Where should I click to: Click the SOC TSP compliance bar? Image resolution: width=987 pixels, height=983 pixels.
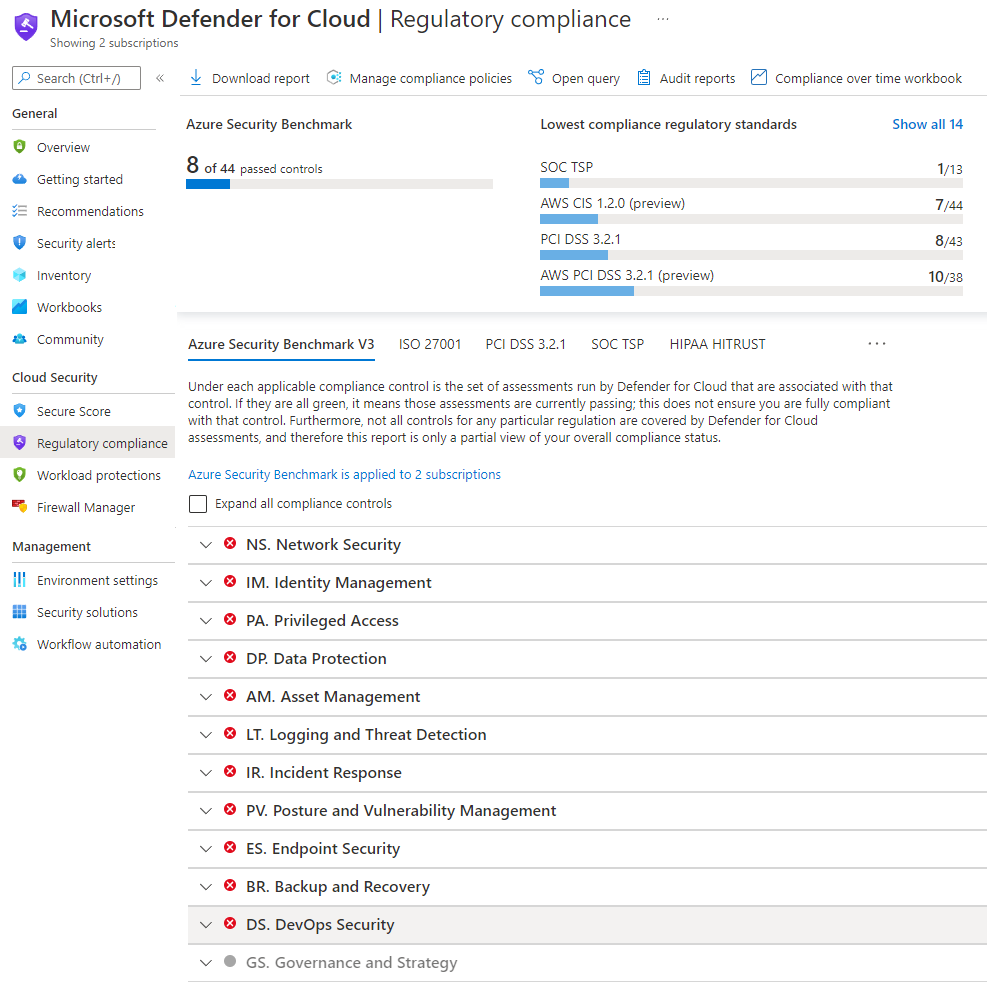751,183
